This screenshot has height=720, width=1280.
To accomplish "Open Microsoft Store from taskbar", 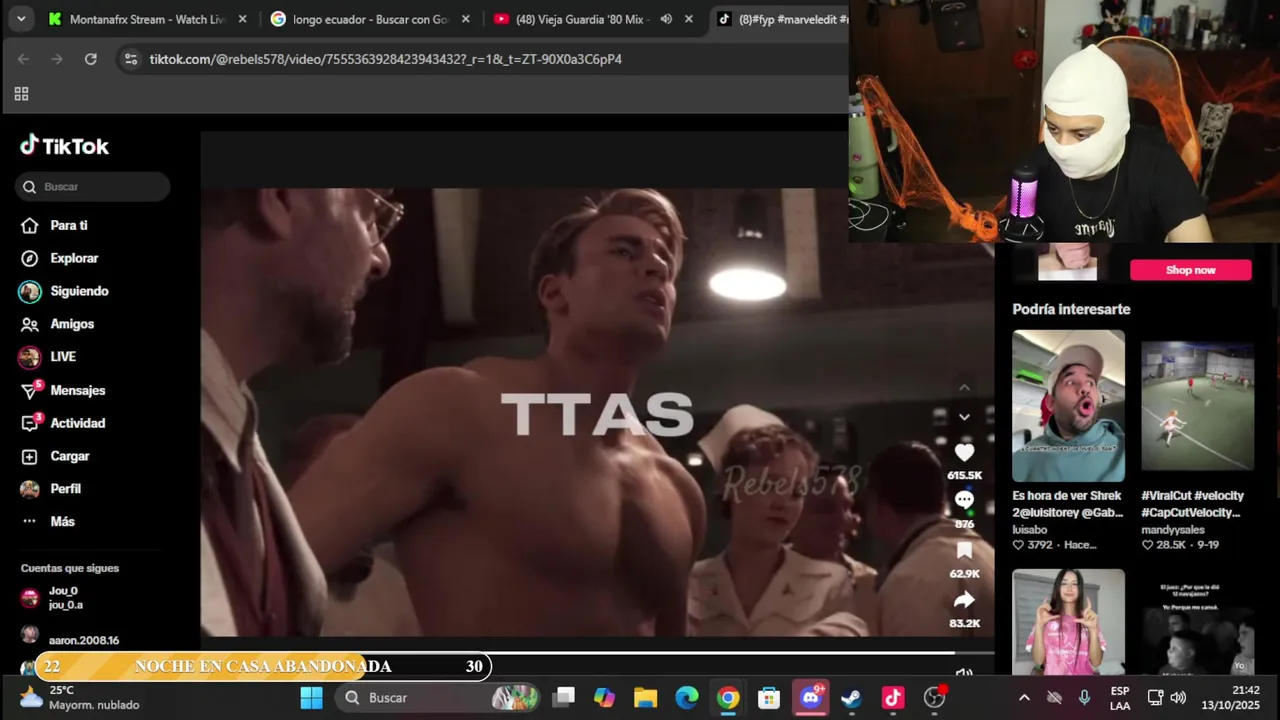I will pos(769,697).
